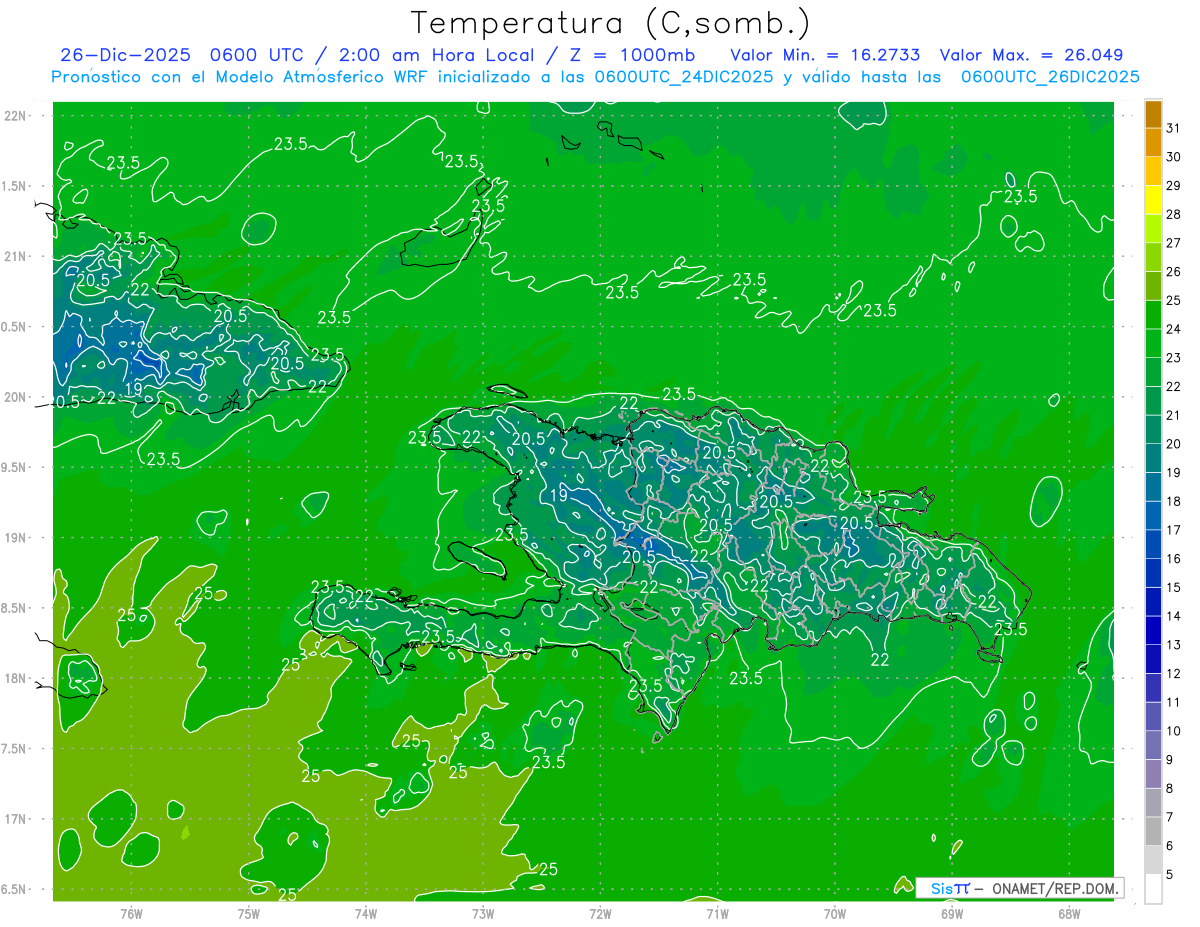Click the dark orange swatch above 31
Image resolution: width=1200 pixels, height=927 pixels.
tap(1153, 114)
